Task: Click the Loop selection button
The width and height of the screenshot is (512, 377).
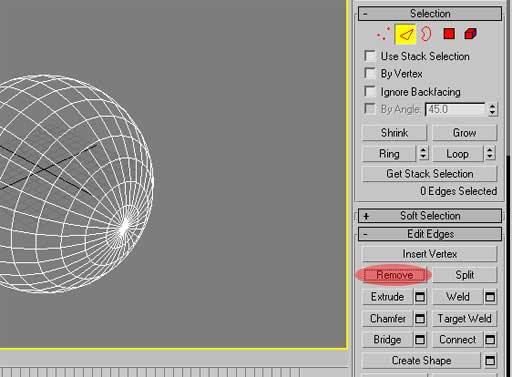Action: [457, 154]
